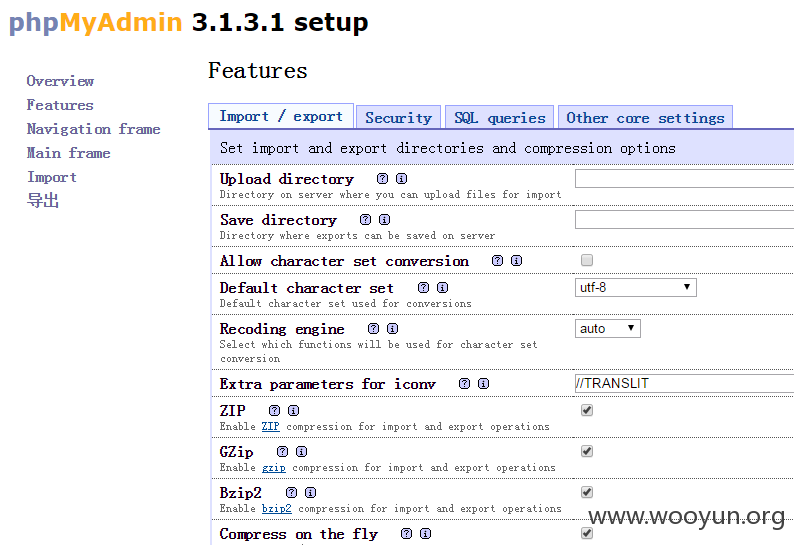794x545 pixels.
Task: Uncheck the Bzip2 compression checkbox
Action: tap(587, 492)
